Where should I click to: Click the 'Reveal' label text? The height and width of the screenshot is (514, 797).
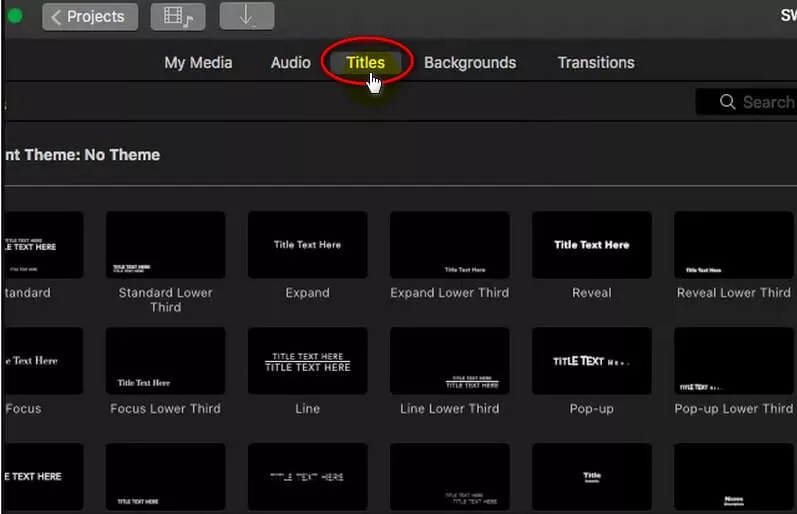[x=592, y=293]
